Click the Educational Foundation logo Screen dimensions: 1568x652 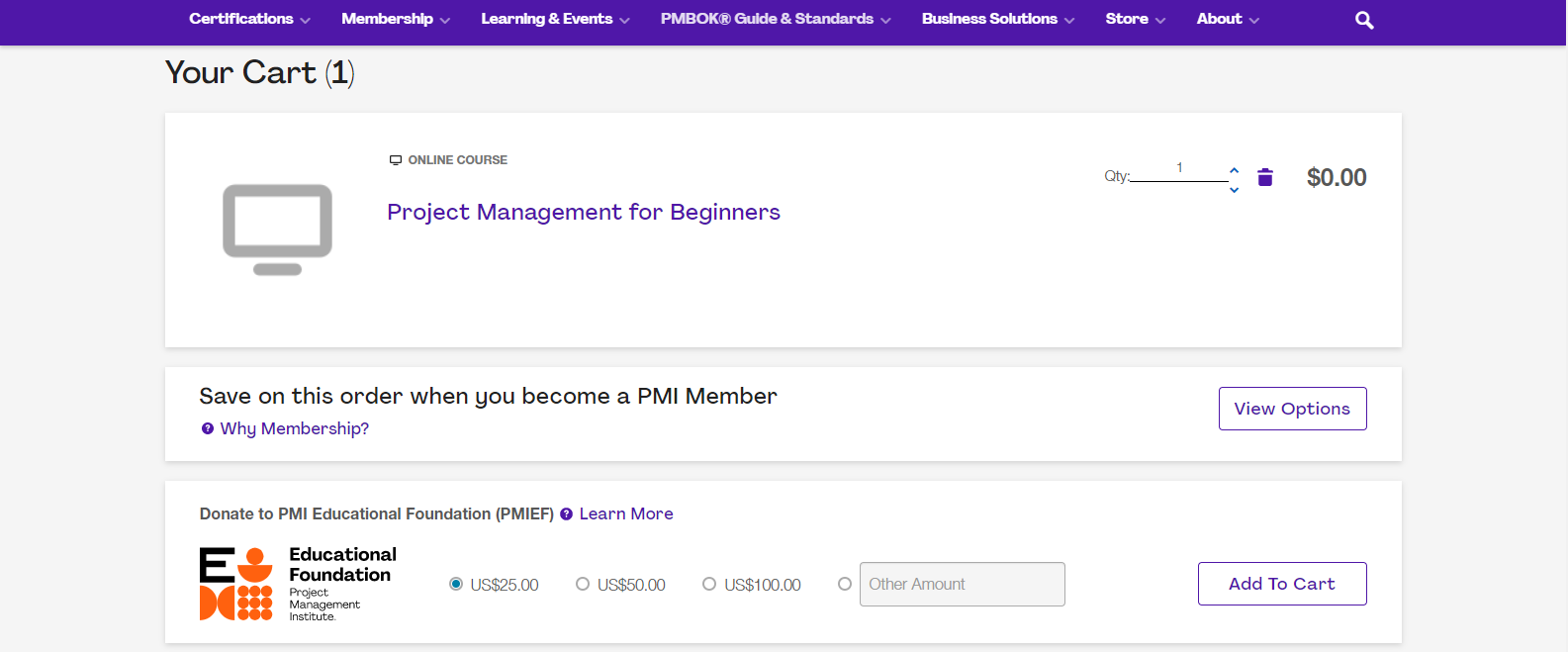click(298, 584)
